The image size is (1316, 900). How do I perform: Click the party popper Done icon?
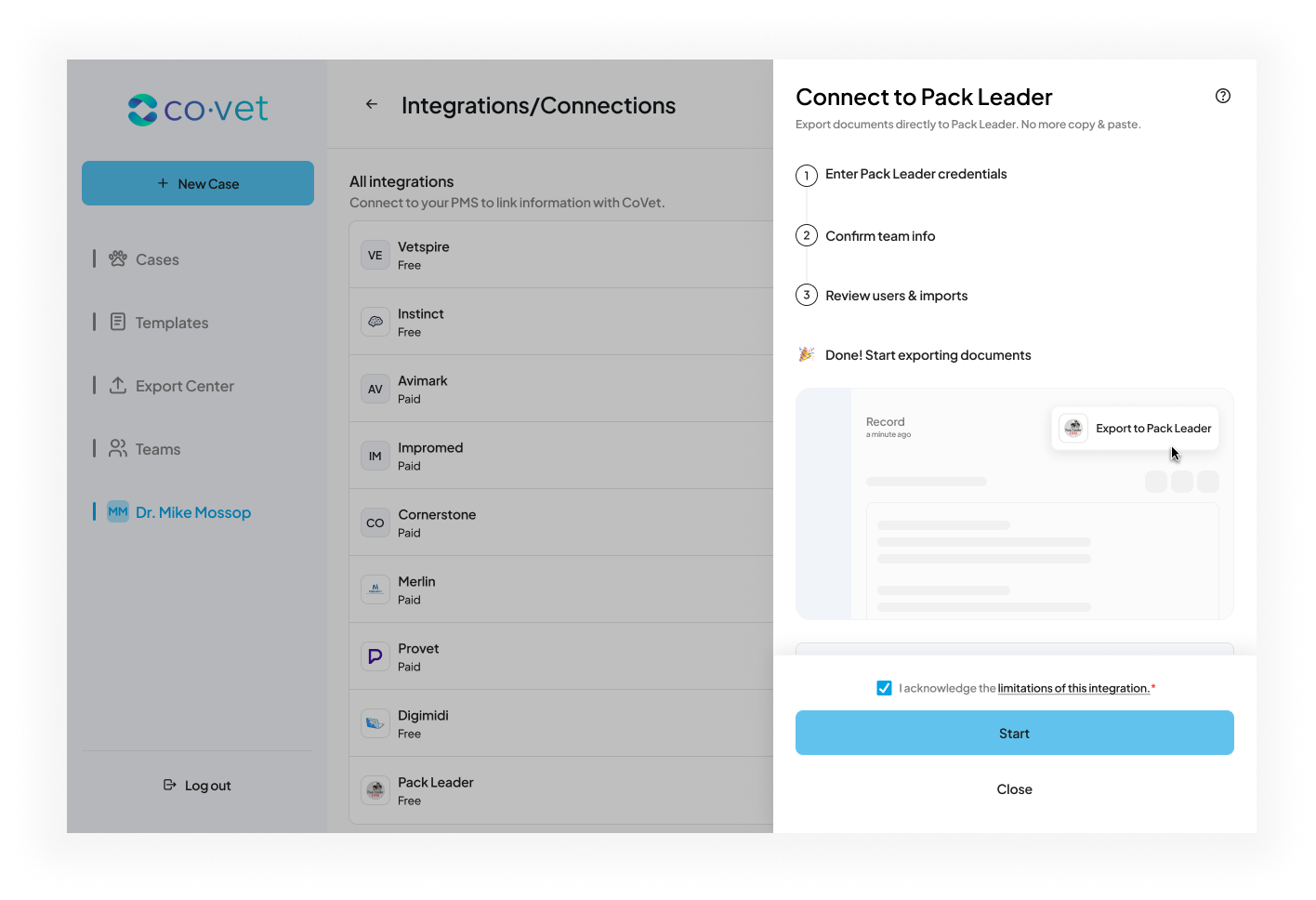coord(807,354)
